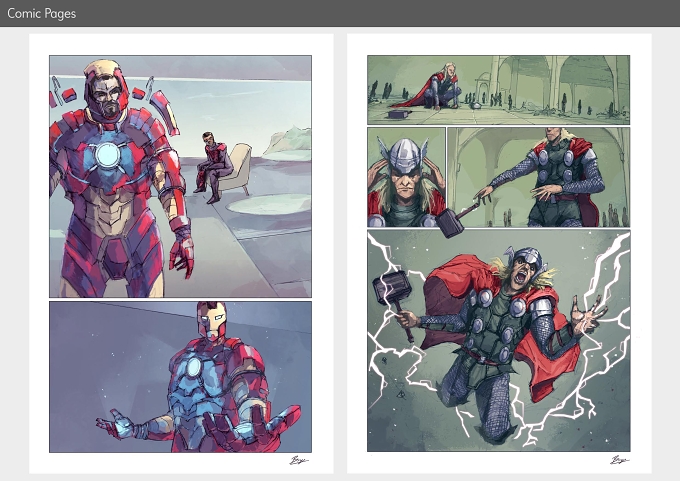The image size is (680, 481).
Task: Click the artist signature on the Thor page
Action: point(620,460)
